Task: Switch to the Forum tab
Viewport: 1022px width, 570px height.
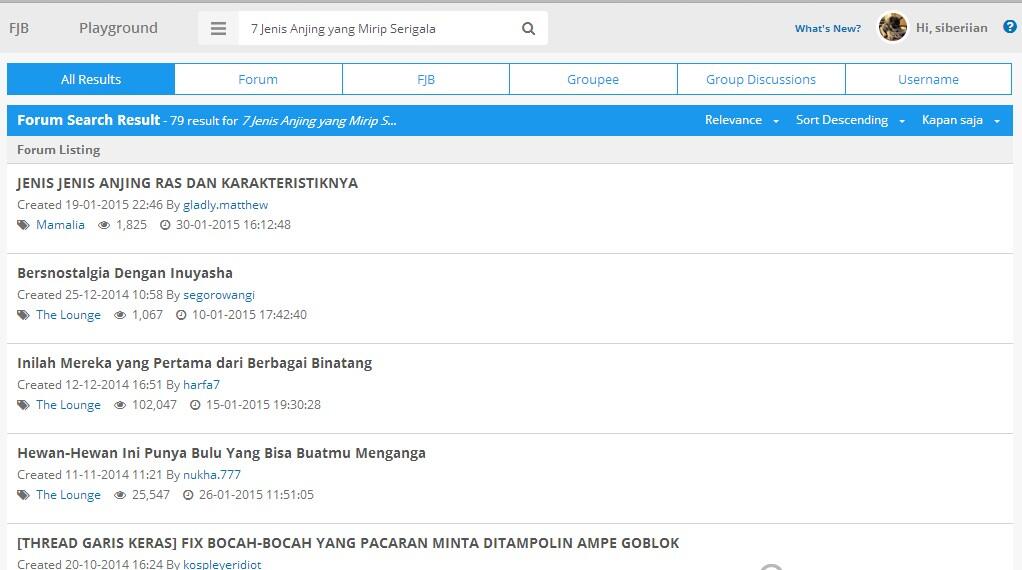Action: [x=258, y=79]
